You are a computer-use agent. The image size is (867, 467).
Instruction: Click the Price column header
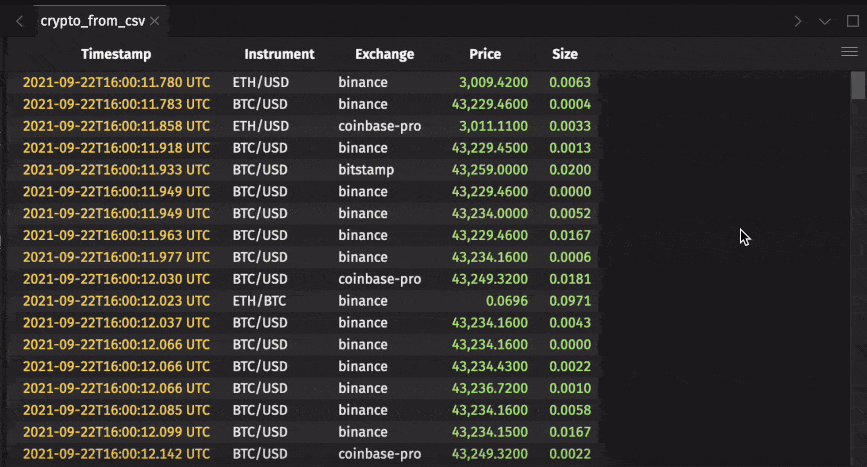[x=485, y=54]
